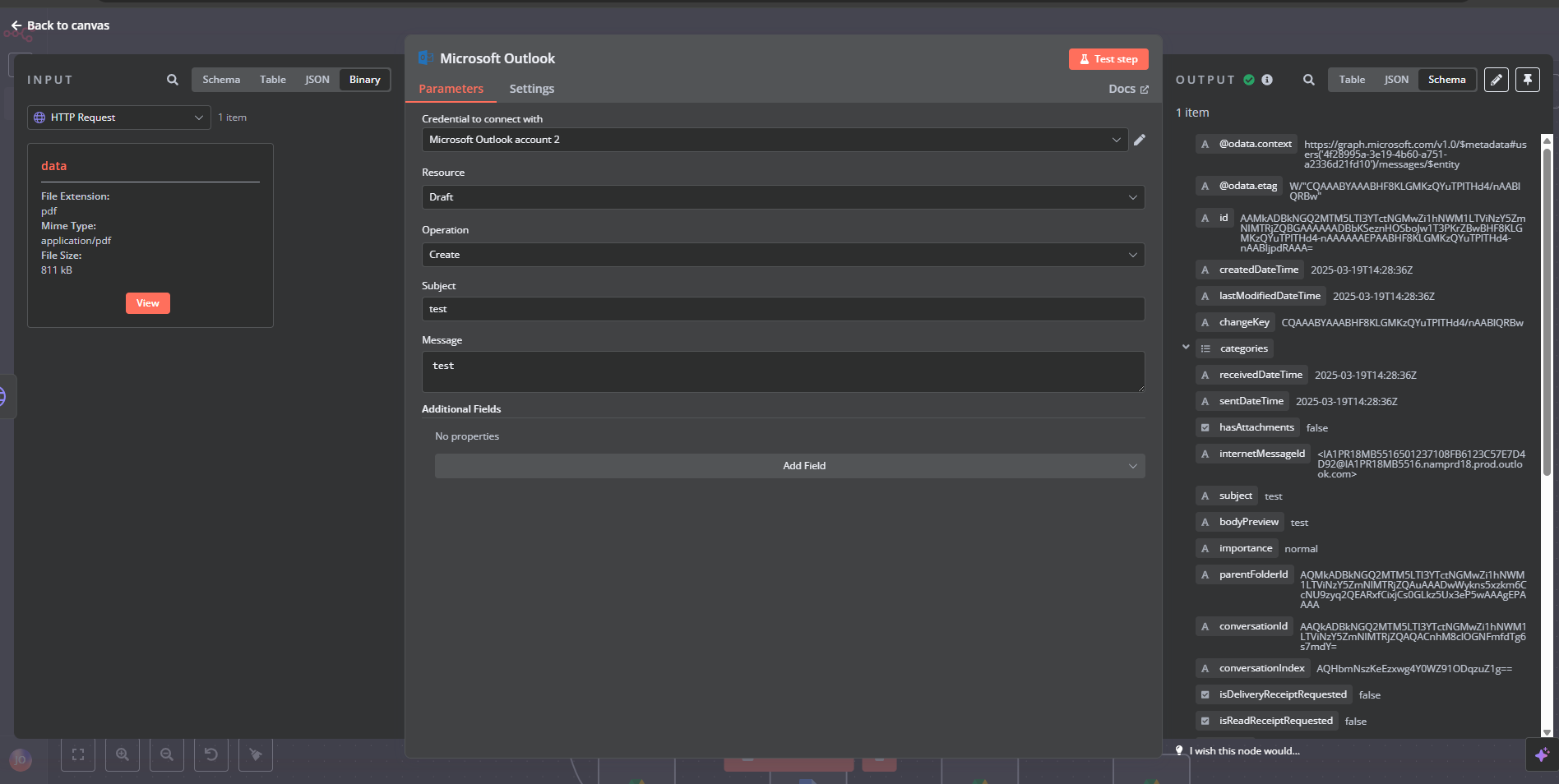Click the boolean icon beside isReadReceiptRequested
This screenshot has width=1559, height=784.
[x=1205, y=722]
